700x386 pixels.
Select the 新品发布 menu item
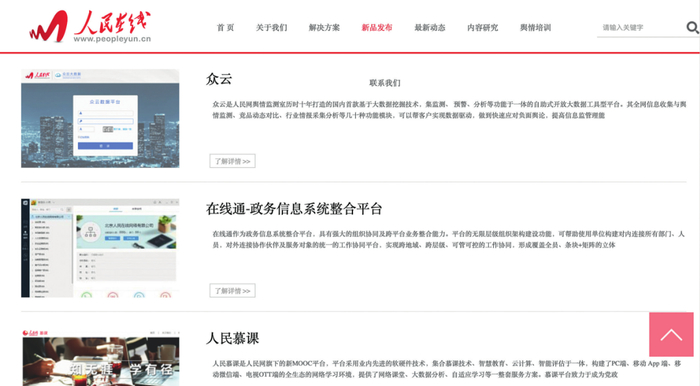click(x=377, y=28)
